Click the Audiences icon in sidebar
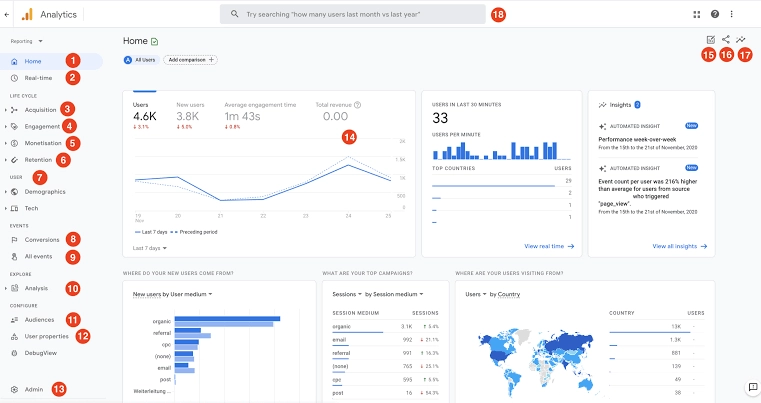The height and width of the screenshot is (403, 761). (x=15, y=320)
